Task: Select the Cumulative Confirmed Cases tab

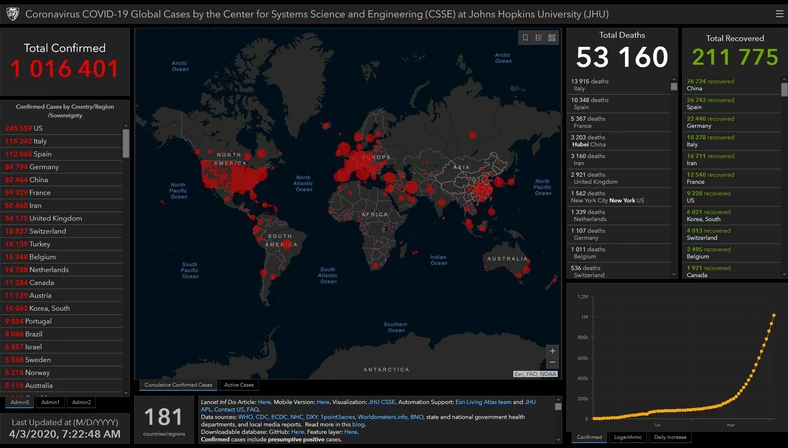Action: [x=178, y=385]
